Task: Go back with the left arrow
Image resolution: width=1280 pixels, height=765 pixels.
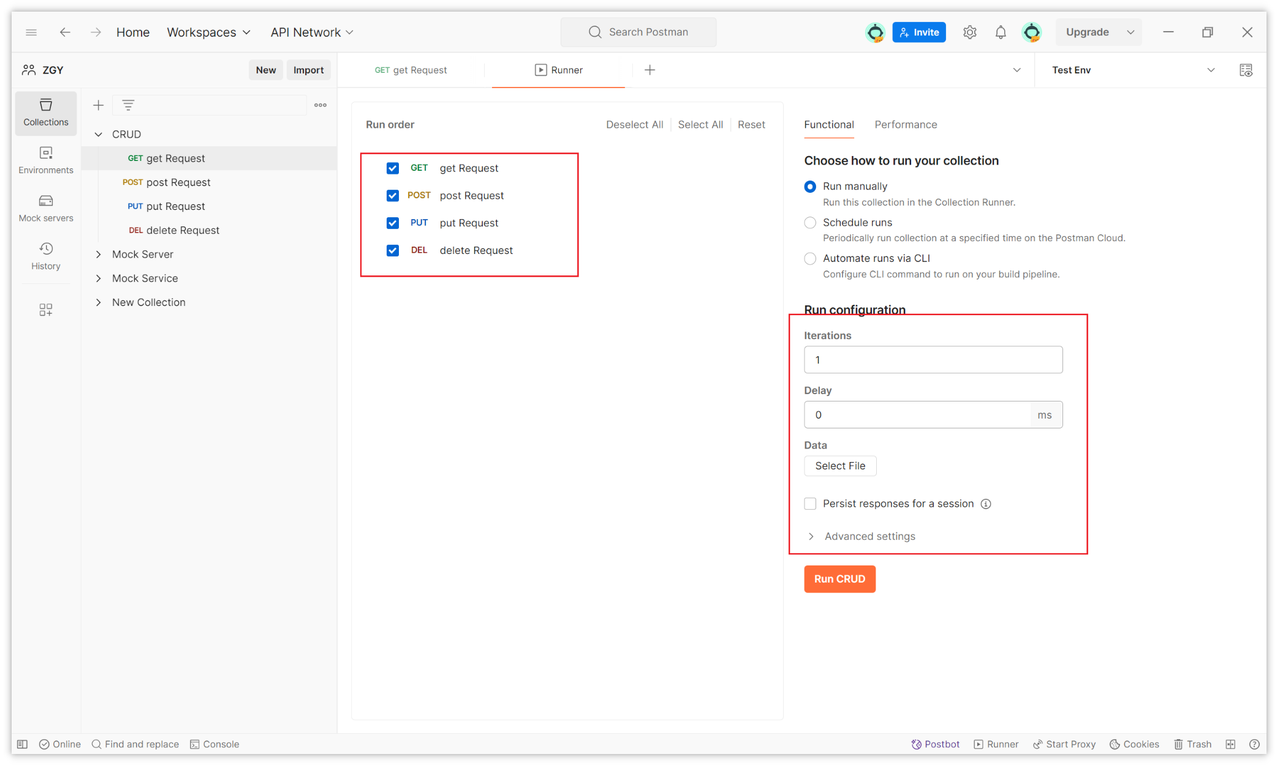Action: 65,32
